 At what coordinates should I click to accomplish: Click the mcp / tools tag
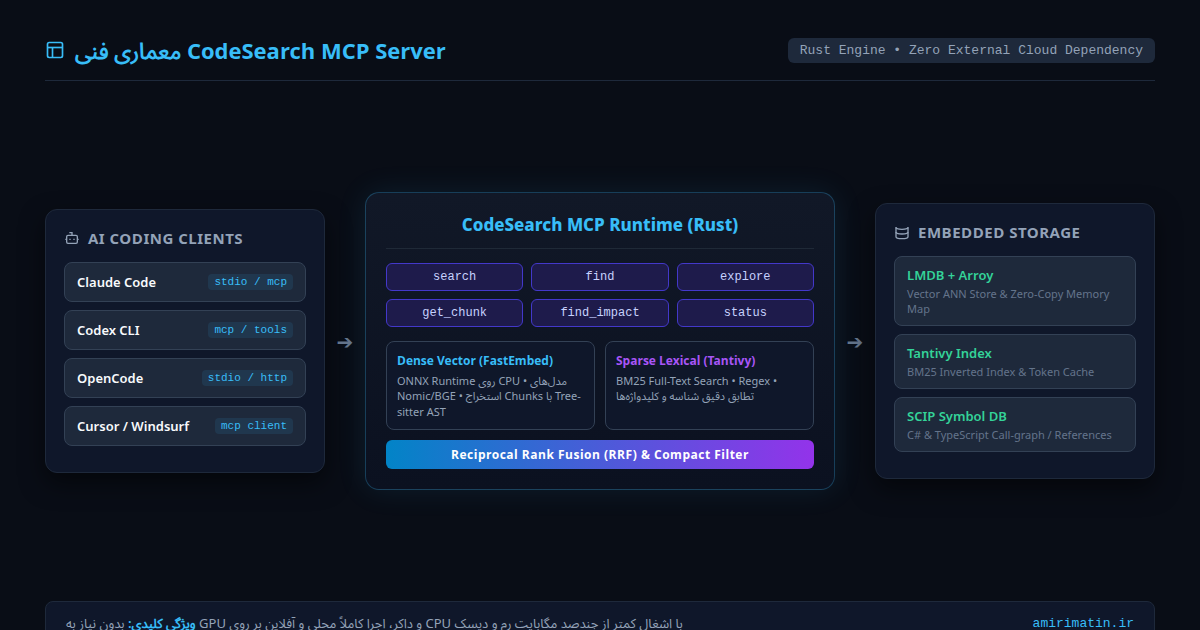(250, 330)
